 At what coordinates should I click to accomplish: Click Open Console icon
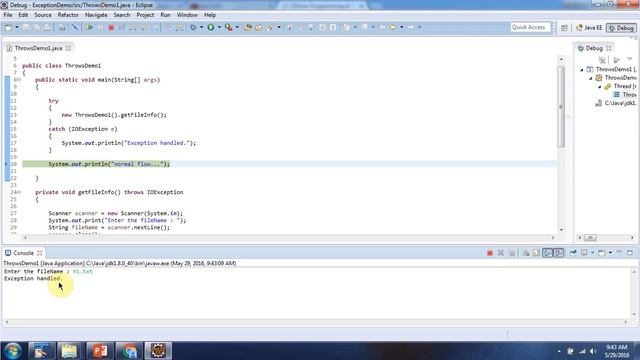point(601,253)
